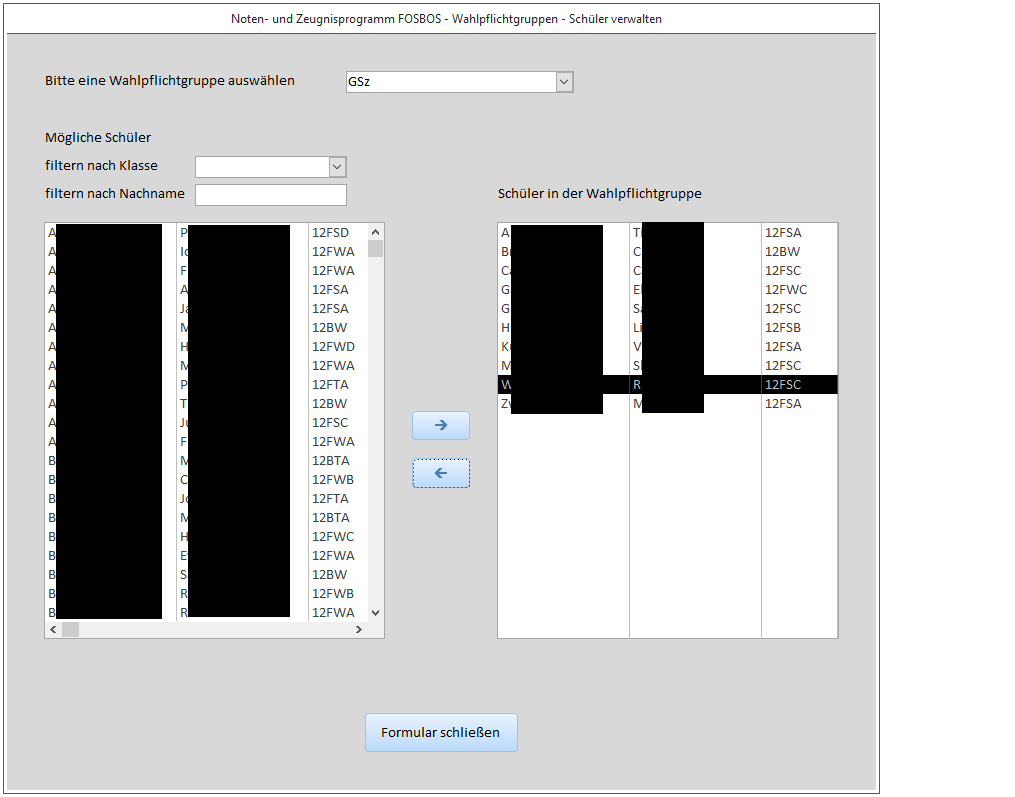The height and width of the screenshot is (797, 1015).
Task: Click the vertical scrollbar thumb of left list
Action: [x=376, y=249]
